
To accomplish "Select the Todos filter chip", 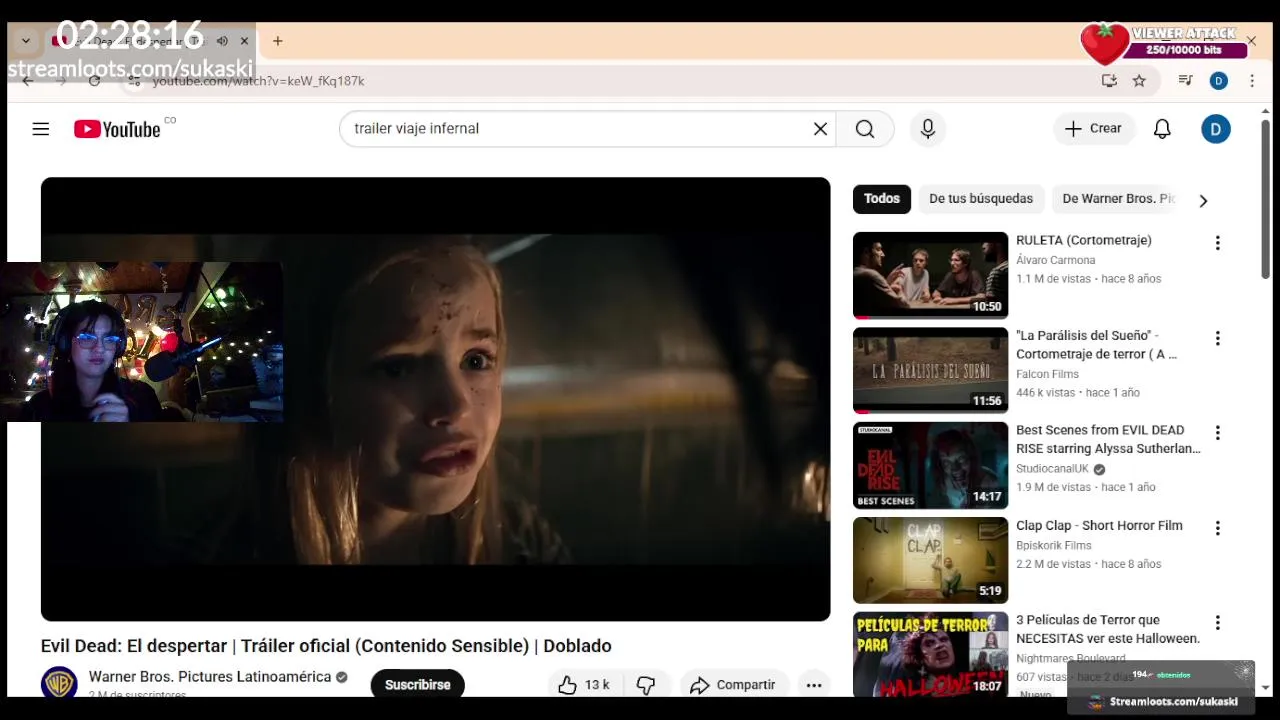I will click(x=882, y=199).
